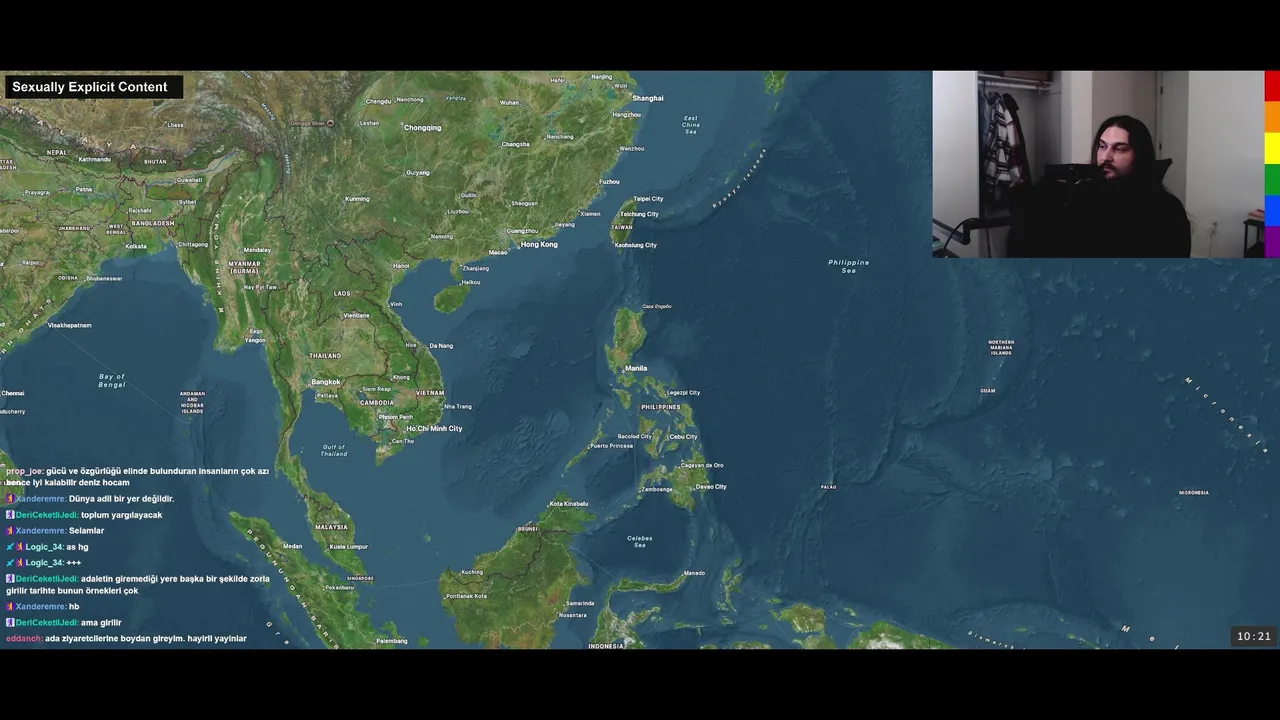Click the Phnom Penh label
The image size is (1280, 720).
tap(396, 417)
